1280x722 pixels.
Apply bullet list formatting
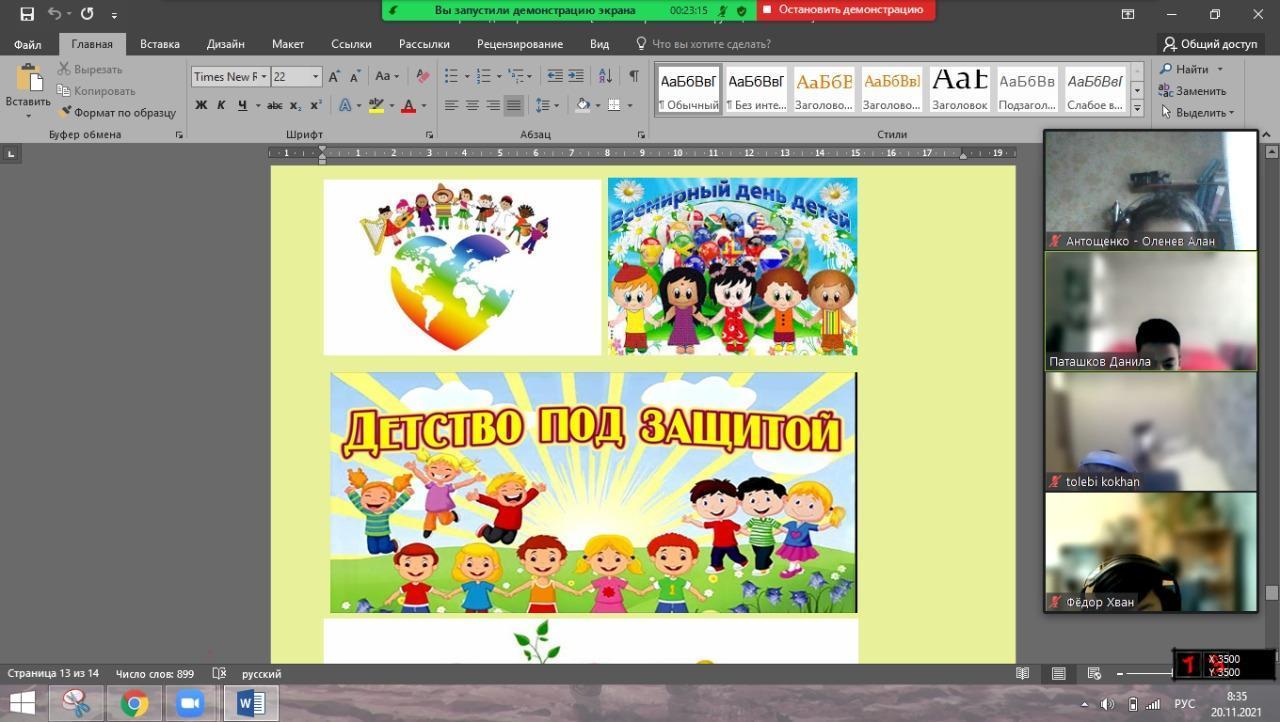451,76
